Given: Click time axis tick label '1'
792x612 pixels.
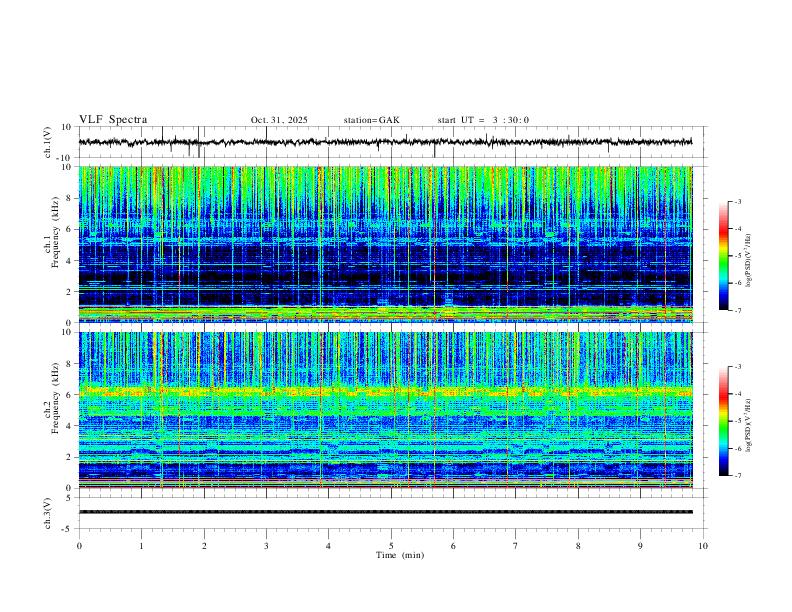Looking at the screenshot, I should [x=141, y=546].
